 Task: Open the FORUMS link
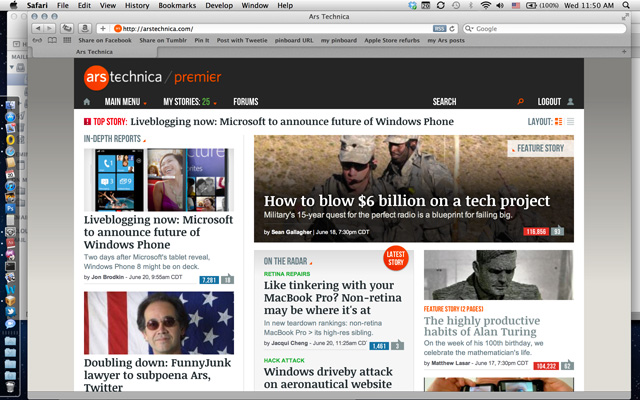click(246, 102)
